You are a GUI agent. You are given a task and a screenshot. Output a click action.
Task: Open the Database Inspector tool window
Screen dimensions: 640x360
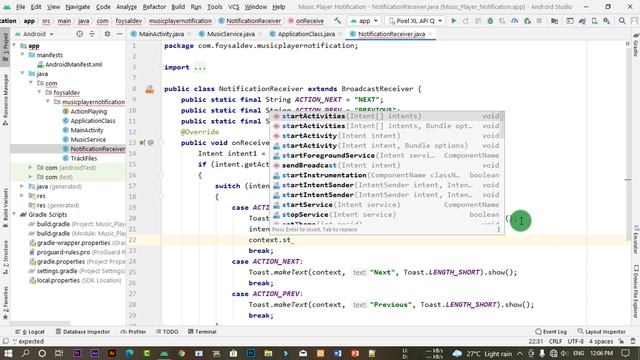coord(83,331)
